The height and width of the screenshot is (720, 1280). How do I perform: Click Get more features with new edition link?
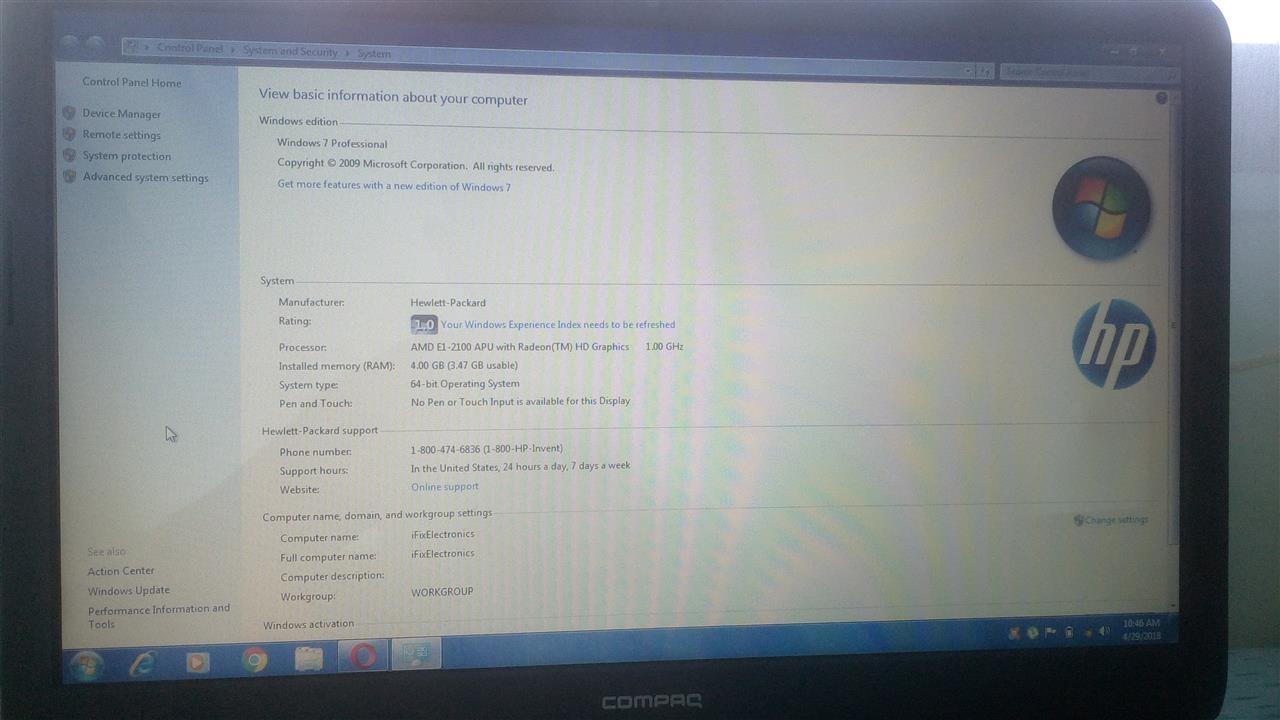394,186
